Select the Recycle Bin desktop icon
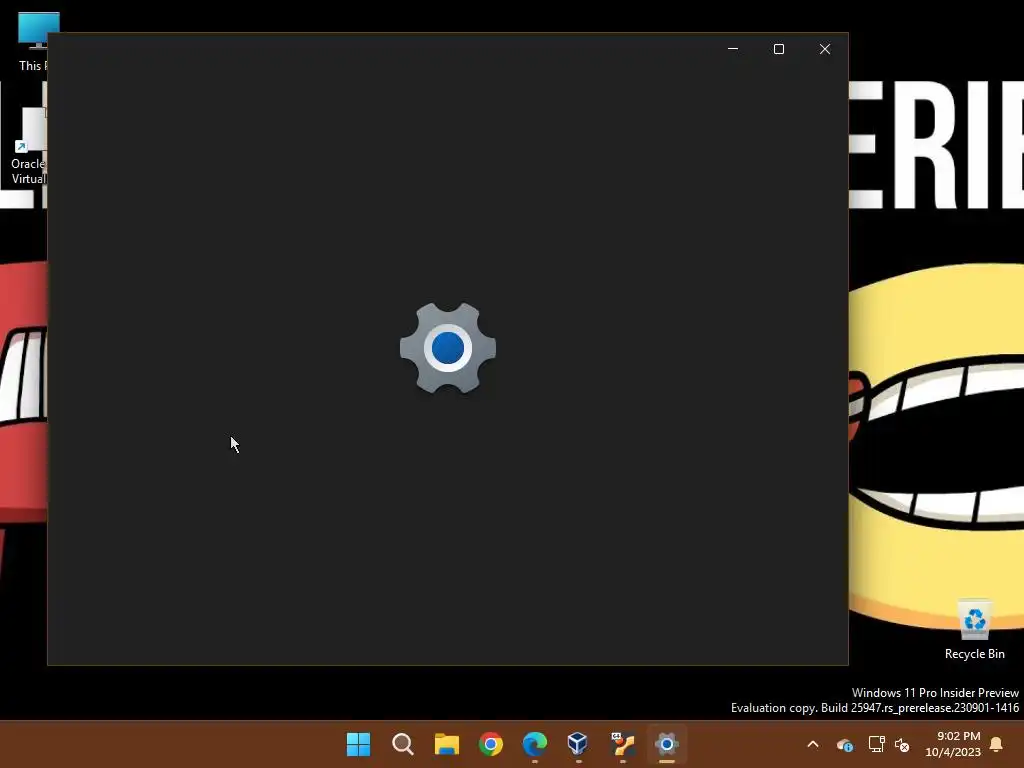 pos(974,630)
